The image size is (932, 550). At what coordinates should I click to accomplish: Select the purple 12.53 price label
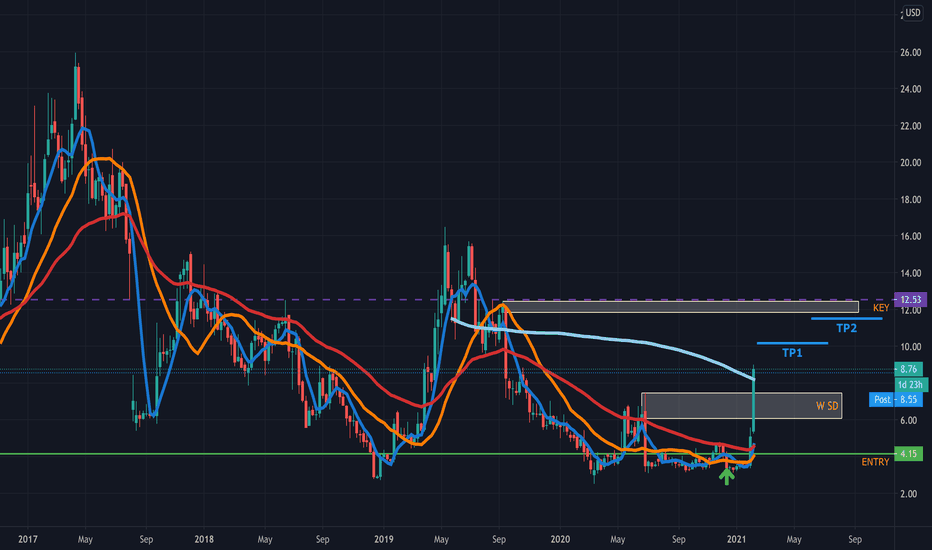[x=911, y=300]
